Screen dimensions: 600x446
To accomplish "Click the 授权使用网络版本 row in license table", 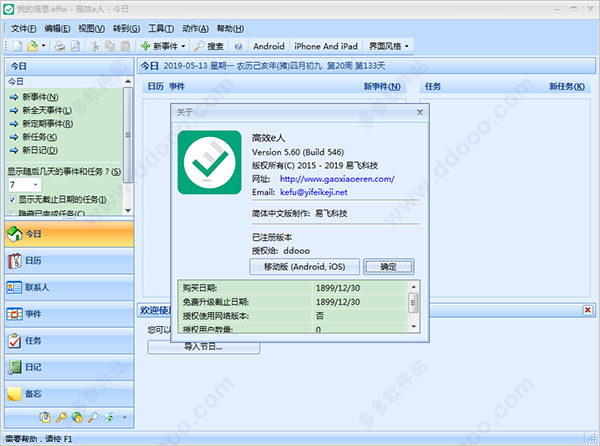I will (x=293, y=316).
